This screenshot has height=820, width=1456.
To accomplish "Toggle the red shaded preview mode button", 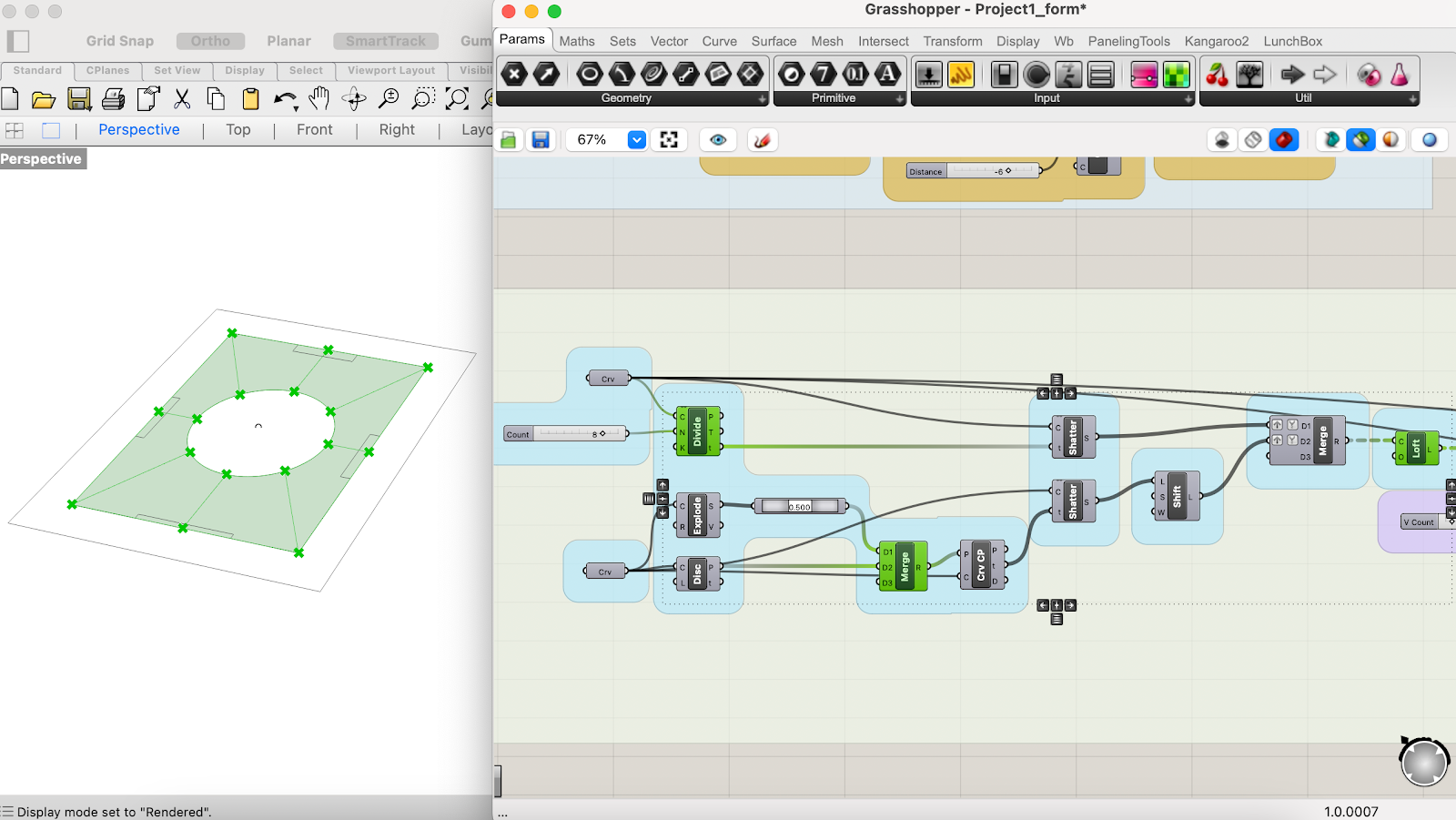I will [x=1284, y=140].
